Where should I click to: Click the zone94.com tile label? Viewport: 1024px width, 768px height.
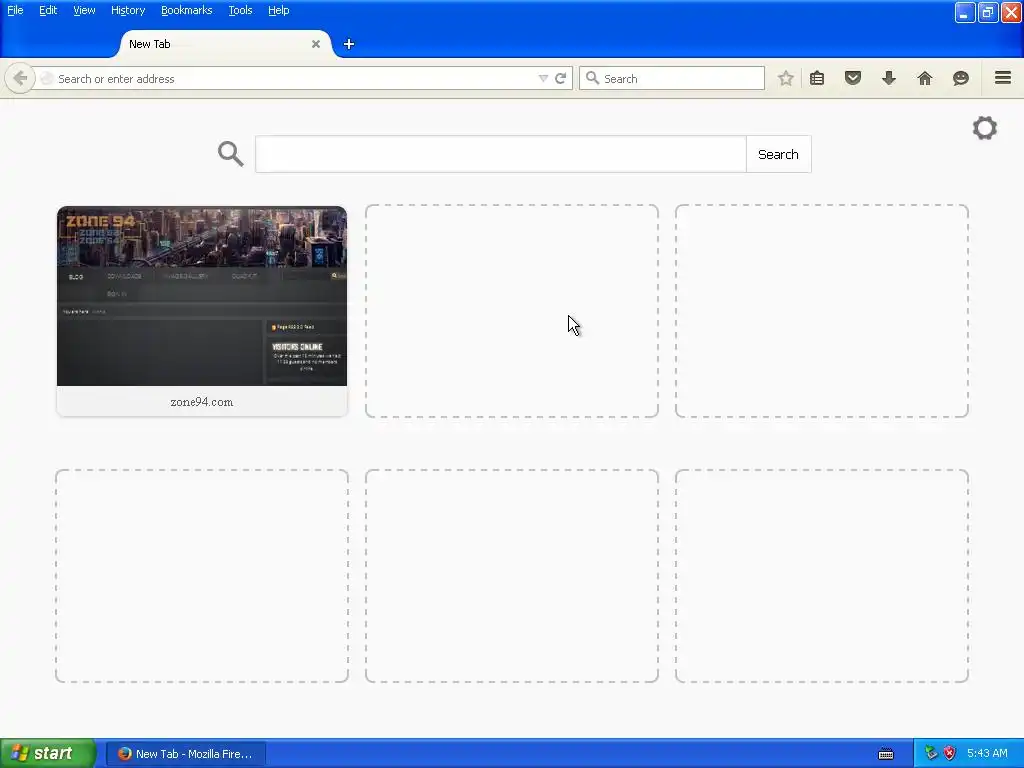[x=202, y=402]
